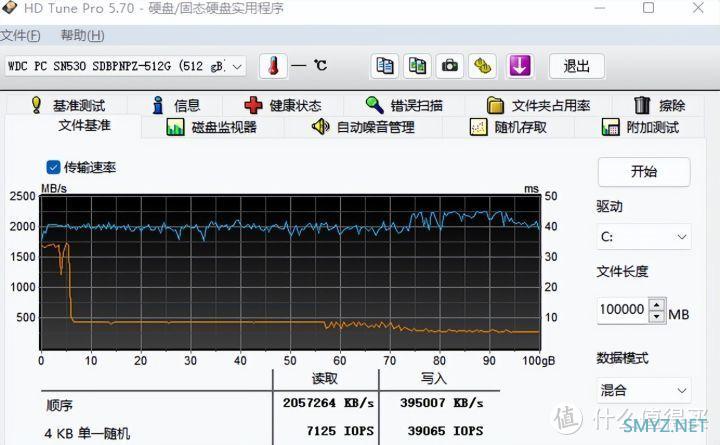
Task: Click the 39065 IOPS write value
Action: click(x=445, y=431)
